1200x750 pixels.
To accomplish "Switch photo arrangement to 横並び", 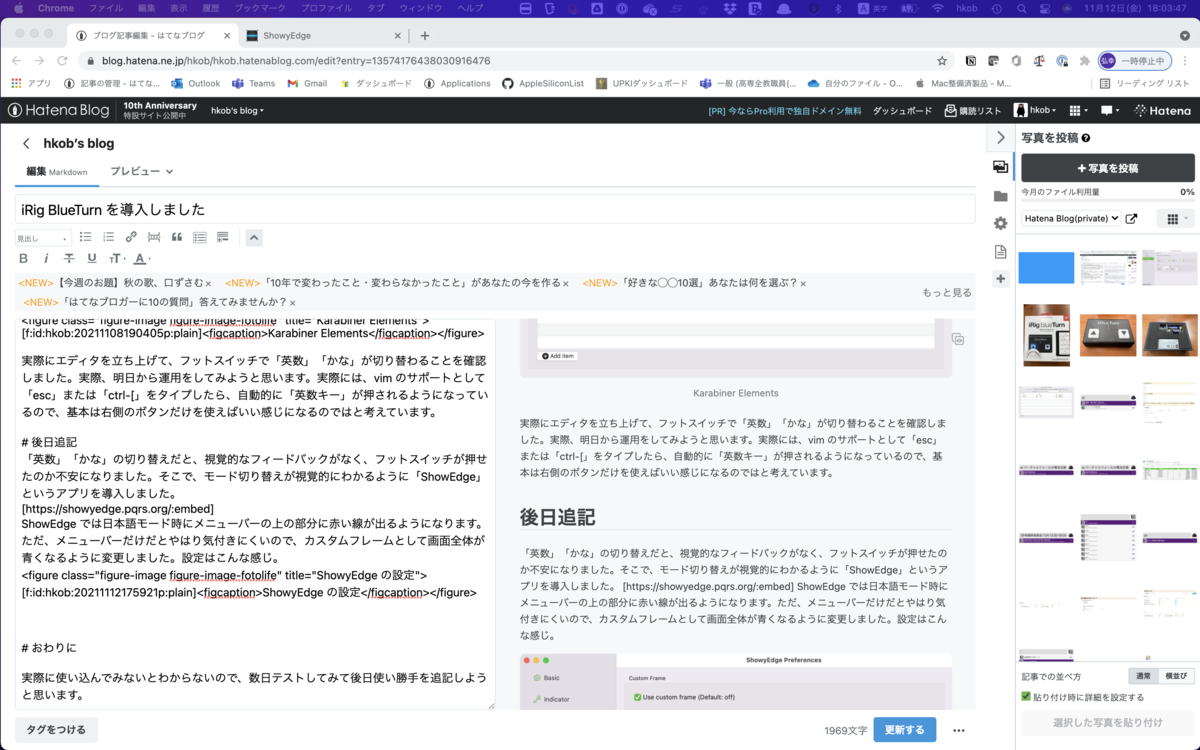I will [x=1174, y=674].
